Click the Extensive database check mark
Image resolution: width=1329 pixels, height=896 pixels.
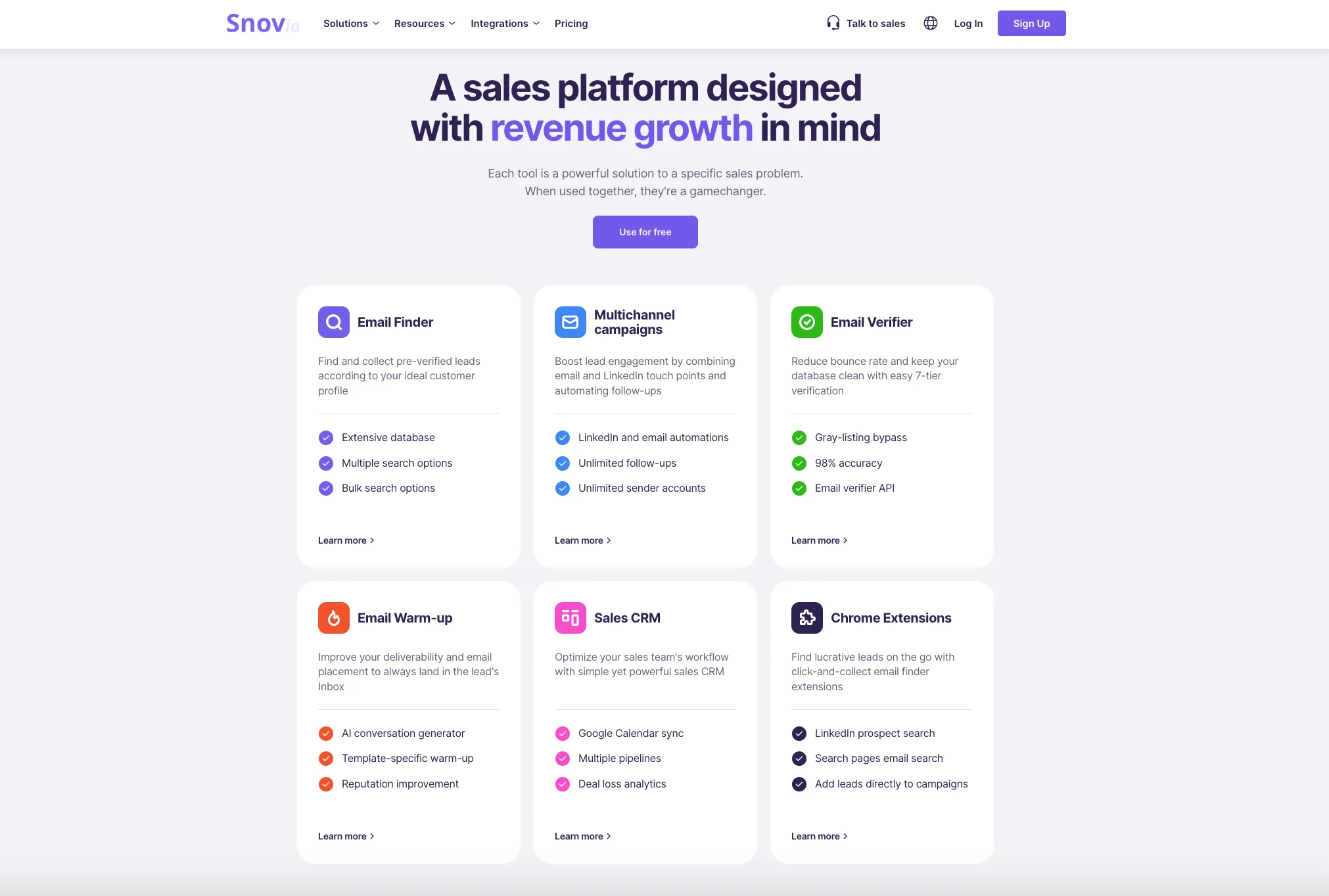[326, 438]
